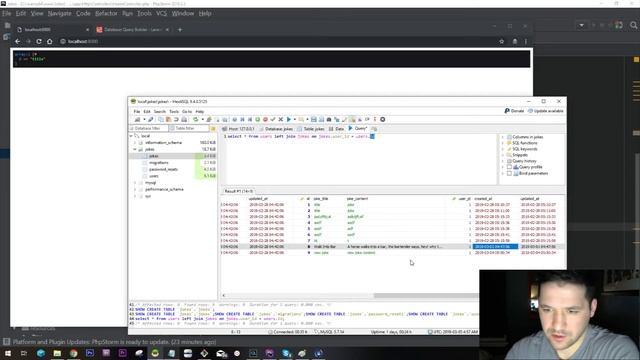Click the results horizontal scrollbar
This screenshot has width=640, height=360.
(426, 296)
